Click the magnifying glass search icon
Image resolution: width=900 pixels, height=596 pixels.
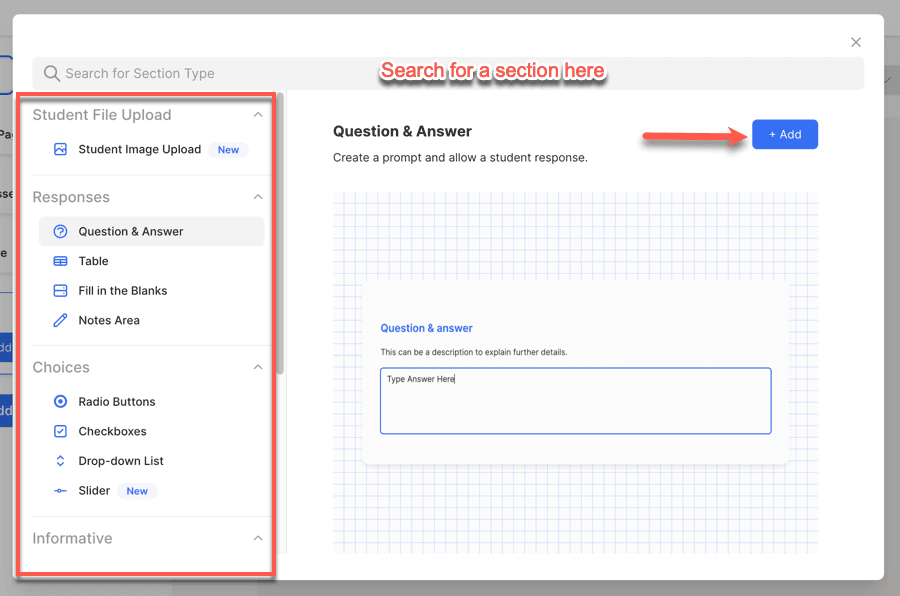[52, 74]
